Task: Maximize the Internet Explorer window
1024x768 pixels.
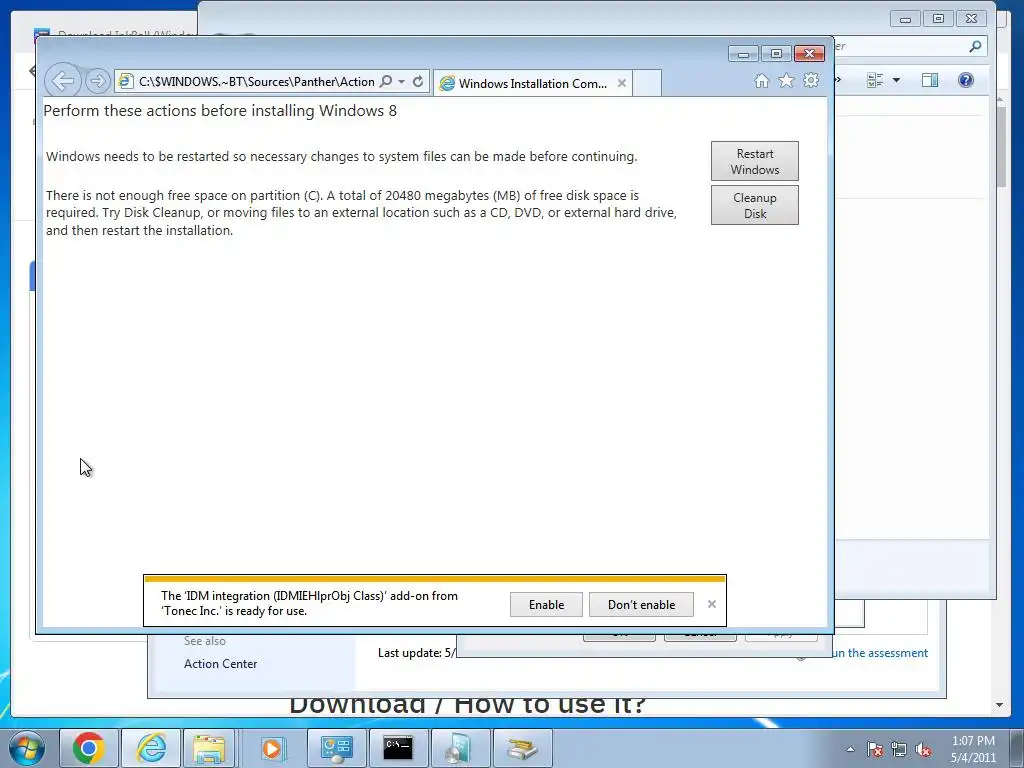Action: [776, 54]
